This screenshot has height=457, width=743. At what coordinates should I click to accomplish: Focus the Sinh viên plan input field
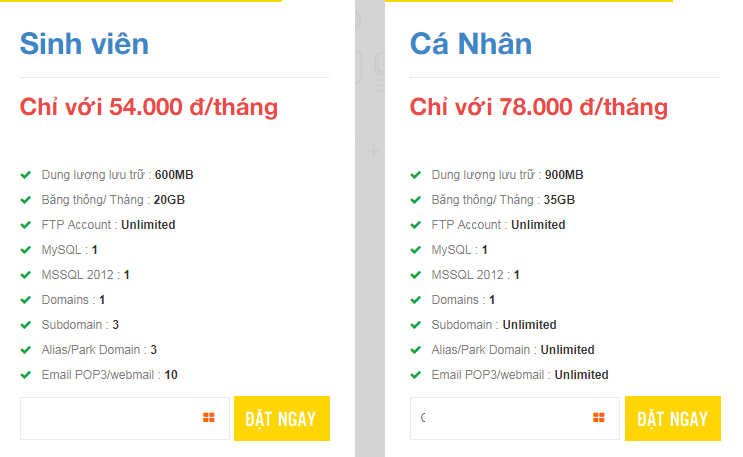125,419
